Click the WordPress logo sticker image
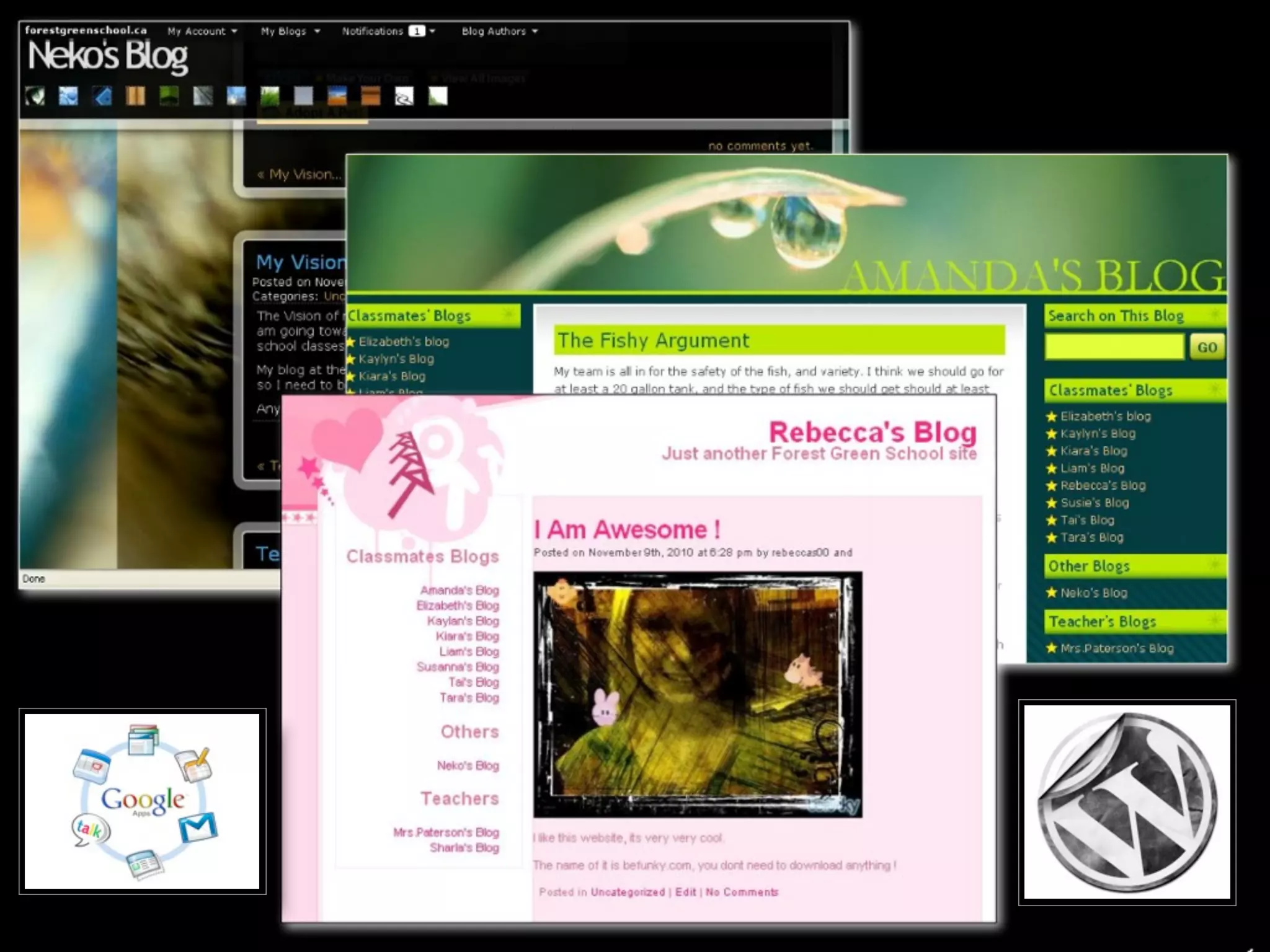1270x952 pixels. click(x=1127, y=802)
